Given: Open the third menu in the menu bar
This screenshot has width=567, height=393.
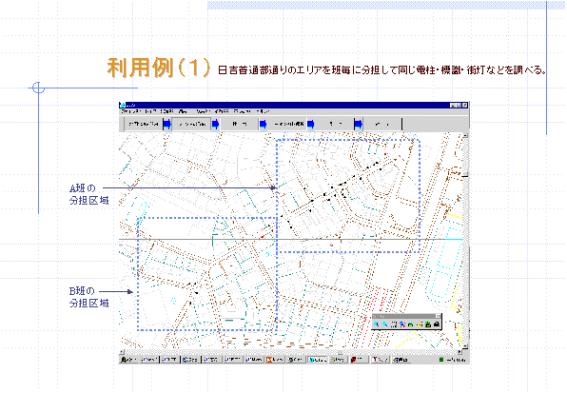Looking at the screenshot, I should tap(167, 112).
